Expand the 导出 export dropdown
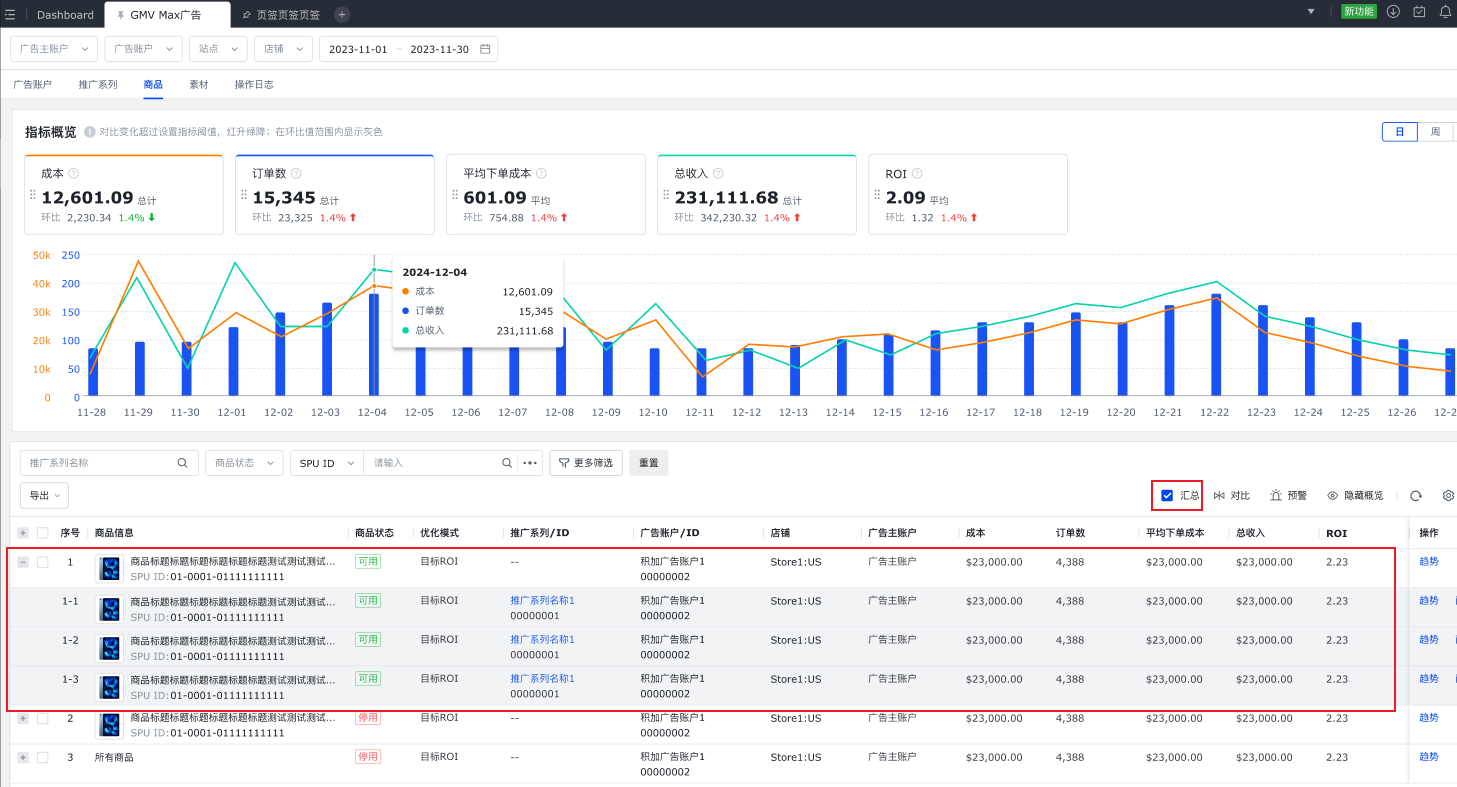Image resolution: width=1457 pixels, height=787 pixels. [x=45, y=495]
